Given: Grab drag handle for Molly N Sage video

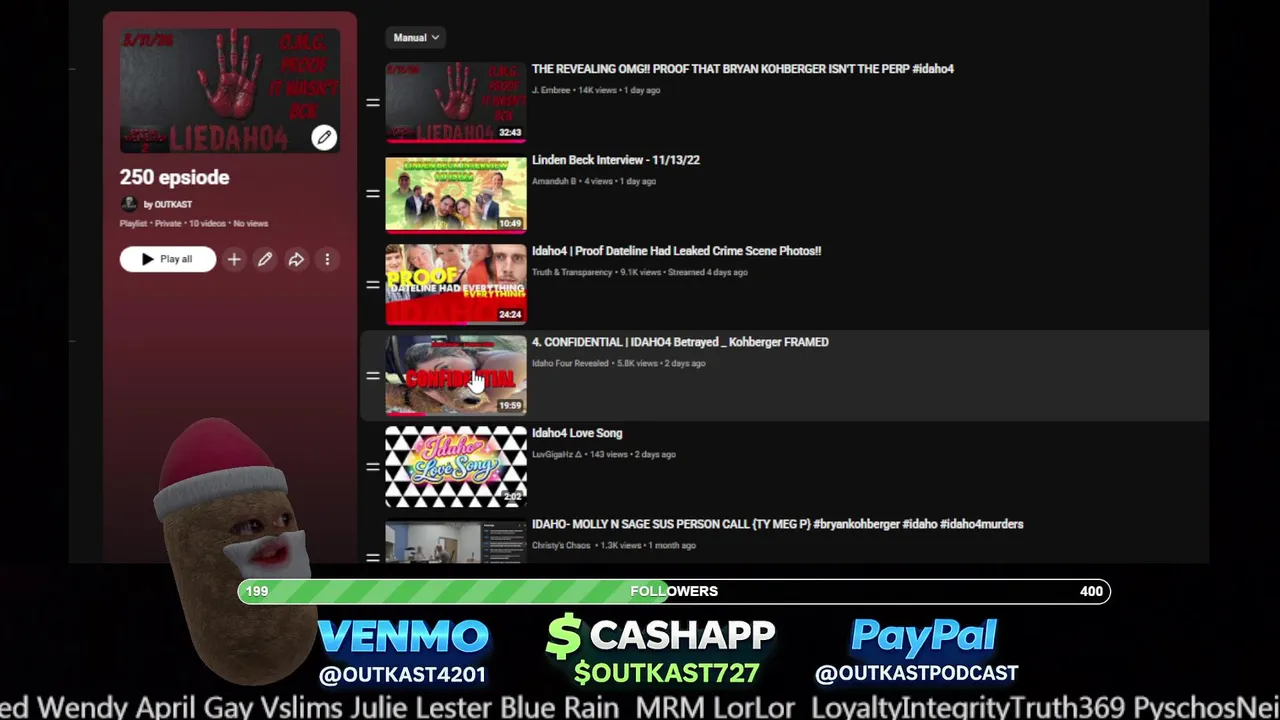Looking at the screenshot, I should tap(372, 556).
